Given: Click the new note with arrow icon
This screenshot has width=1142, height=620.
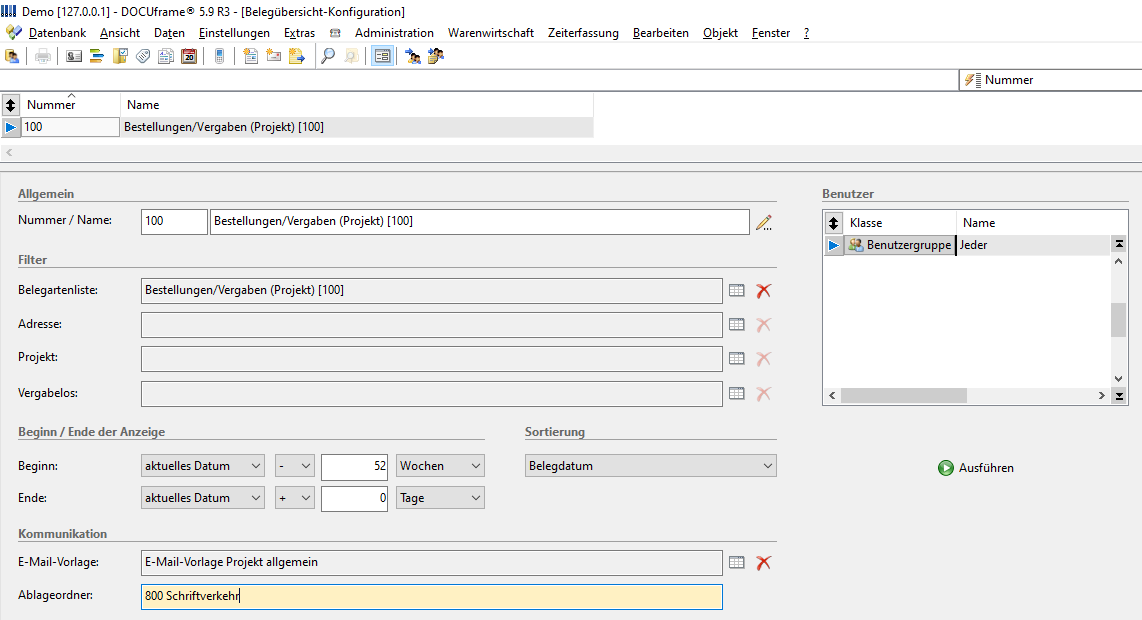Looking at the screenshot, I should click(296, 56).
